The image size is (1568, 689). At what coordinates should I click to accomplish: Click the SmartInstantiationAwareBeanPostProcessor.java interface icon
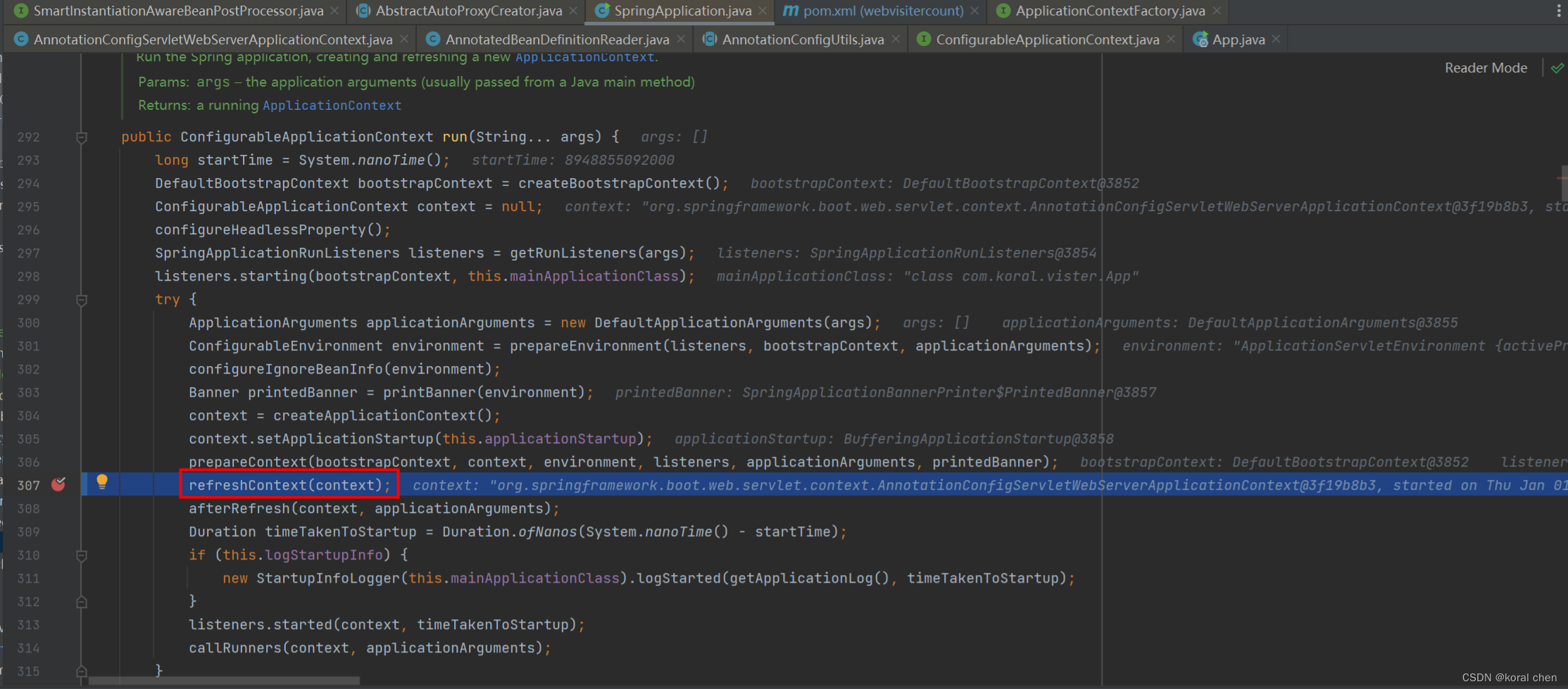coord(21,11)
